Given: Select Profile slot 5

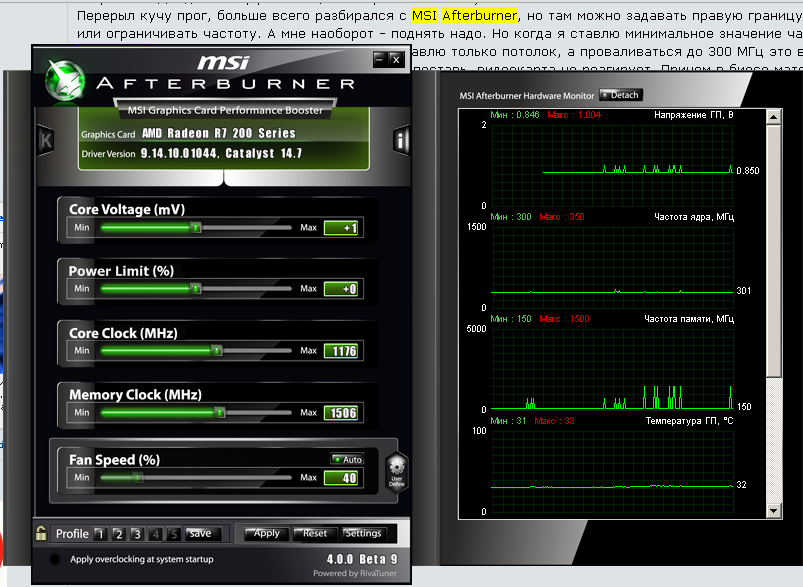Looking at the screenshot, I should 174,534.
